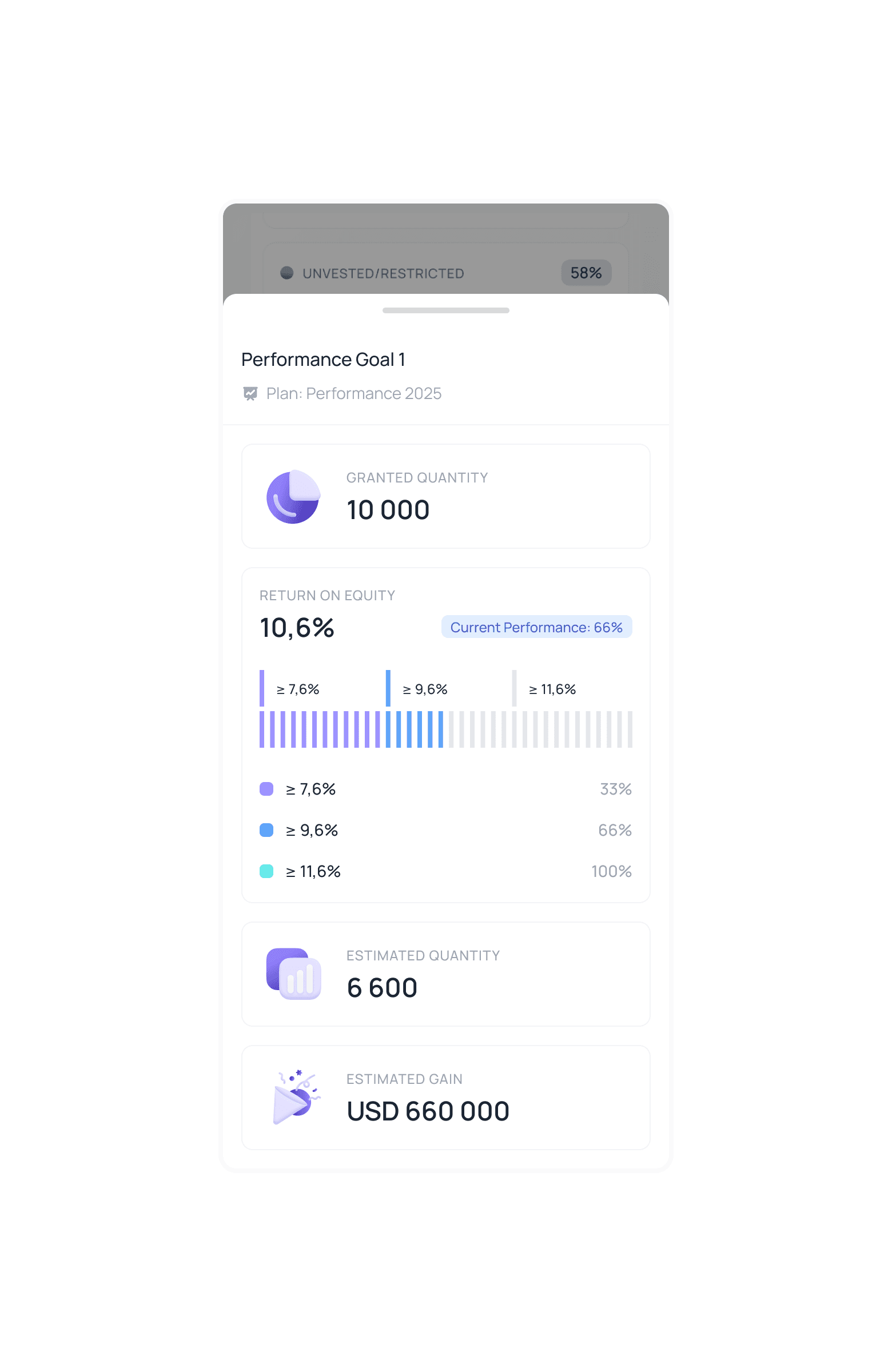Select the Plan: Performance 2025 link

click(353, 393)
